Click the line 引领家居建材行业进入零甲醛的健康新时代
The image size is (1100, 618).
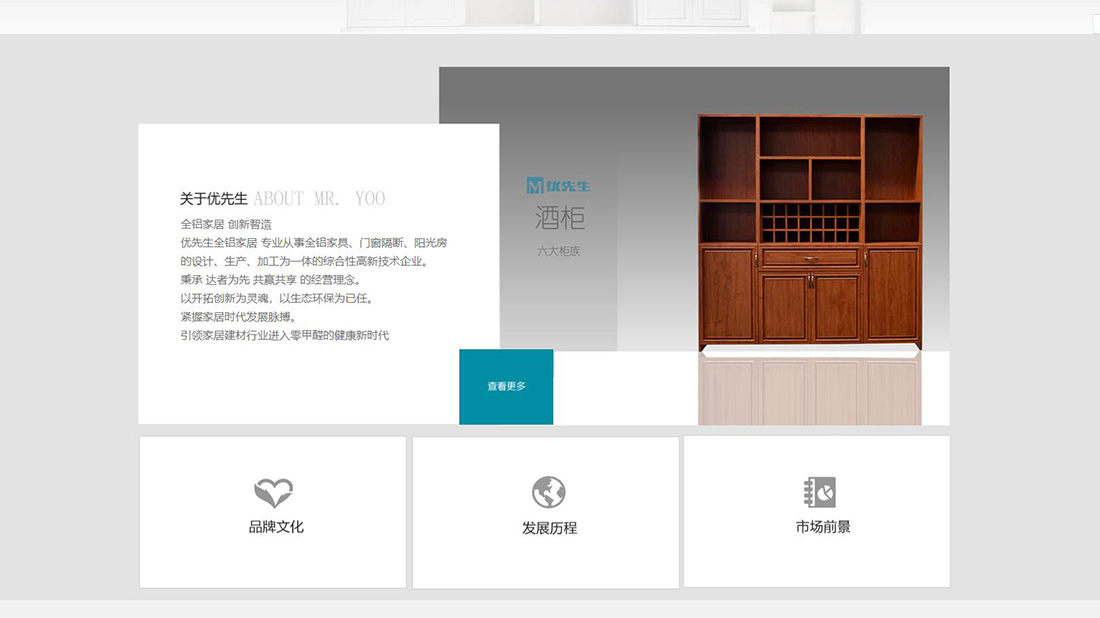pyautogui.click(x=285, y=335)
